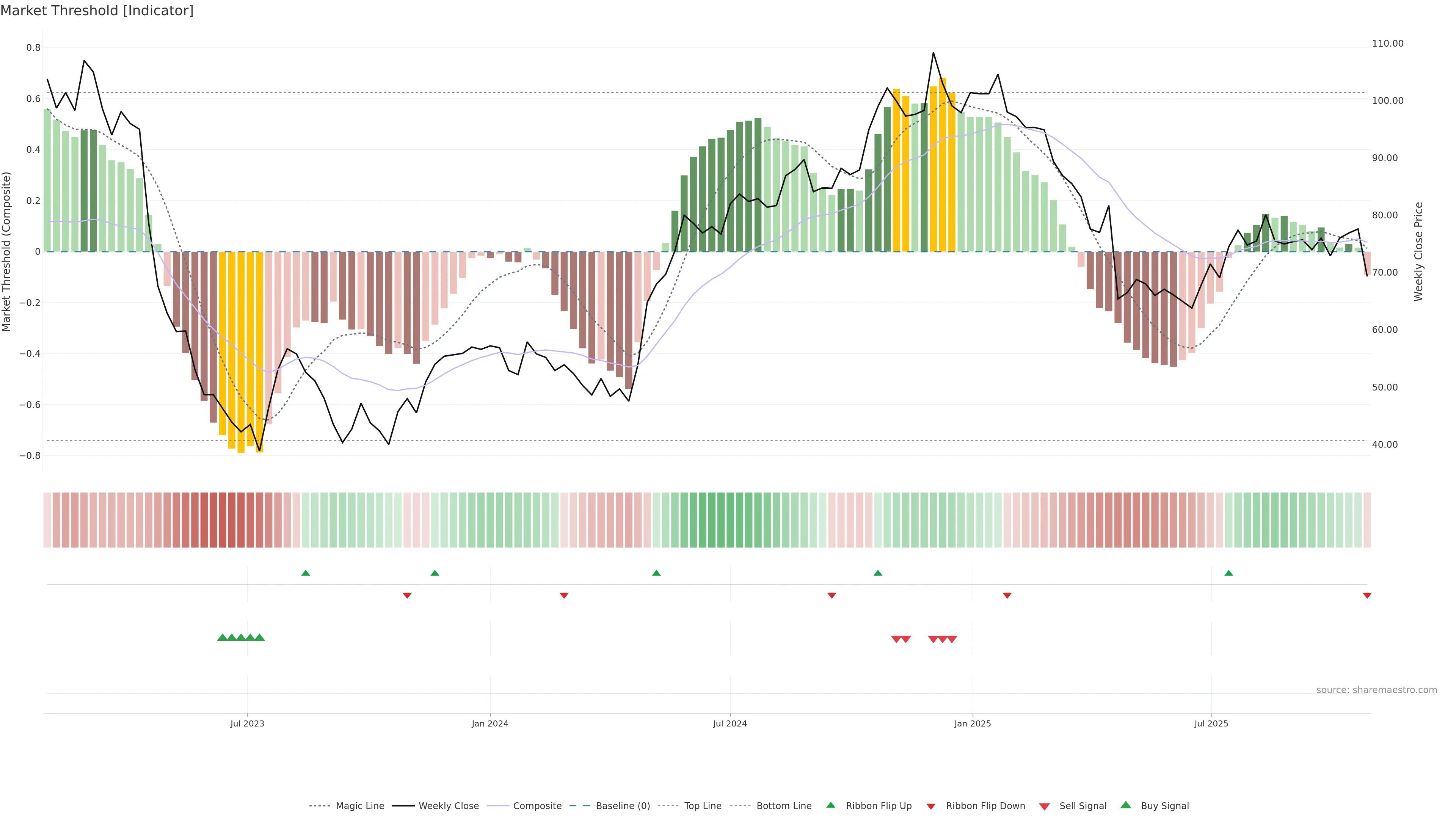
Task: Click the Market Threshold [Indicator] title
Action: pos(97,11)
